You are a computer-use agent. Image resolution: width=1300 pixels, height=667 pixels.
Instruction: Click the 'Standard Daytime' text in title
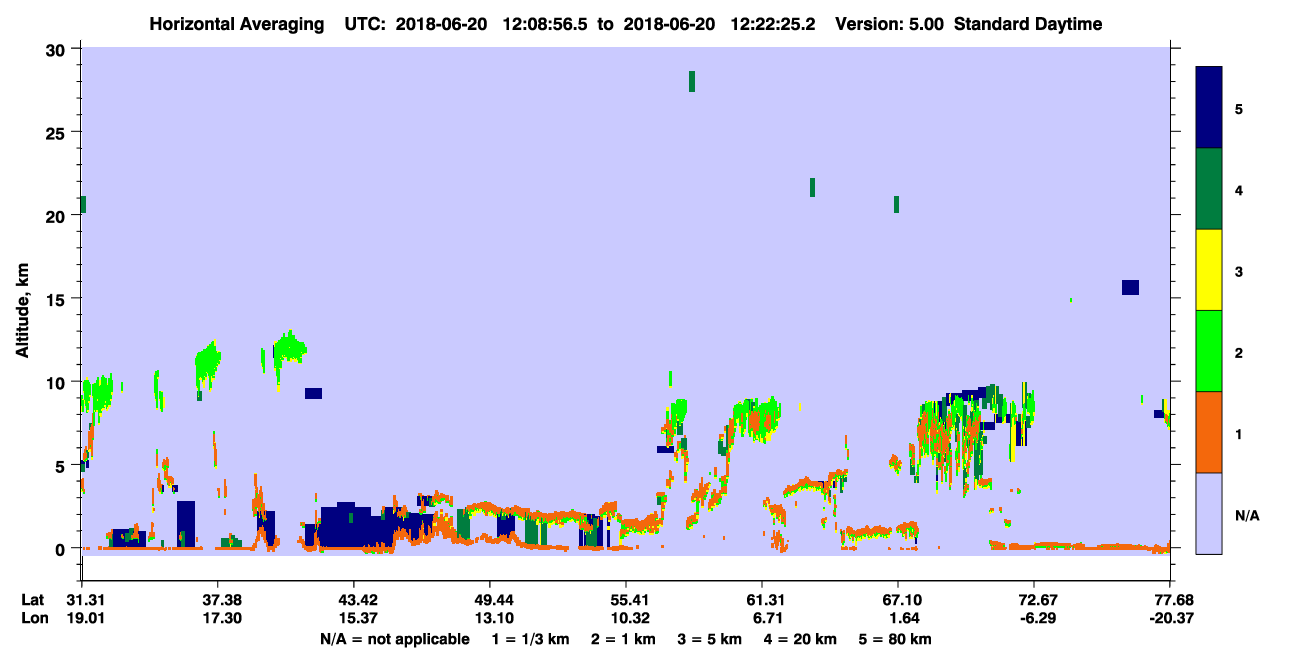(1028, 24)
